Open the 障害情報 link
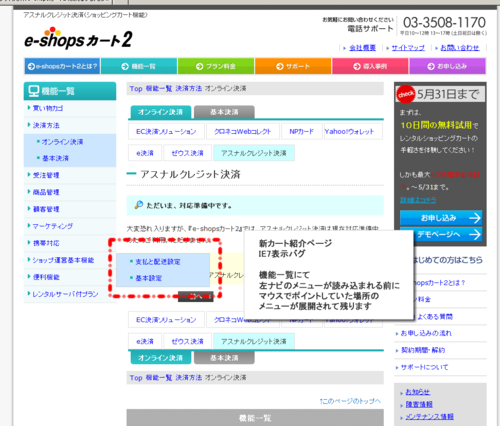This screenshot has width=500, height=426. pos(419,404)
